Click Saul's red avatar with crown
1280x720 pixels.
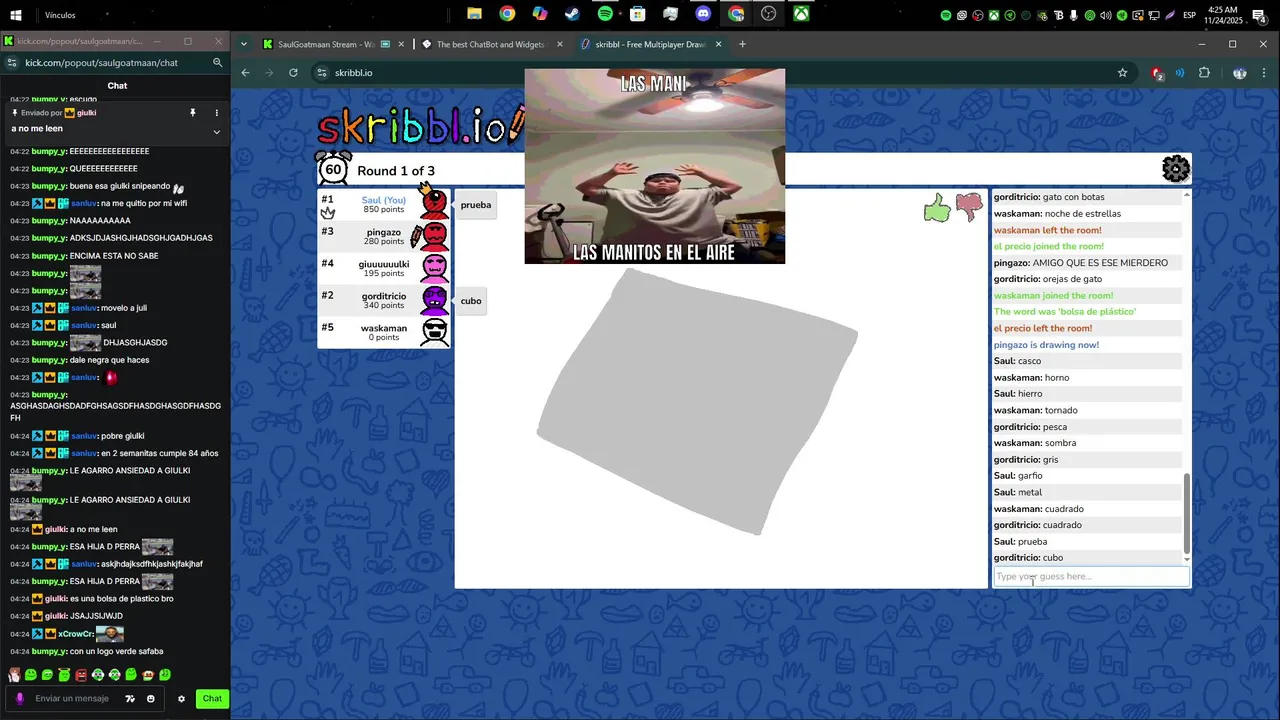coord(434,202)
